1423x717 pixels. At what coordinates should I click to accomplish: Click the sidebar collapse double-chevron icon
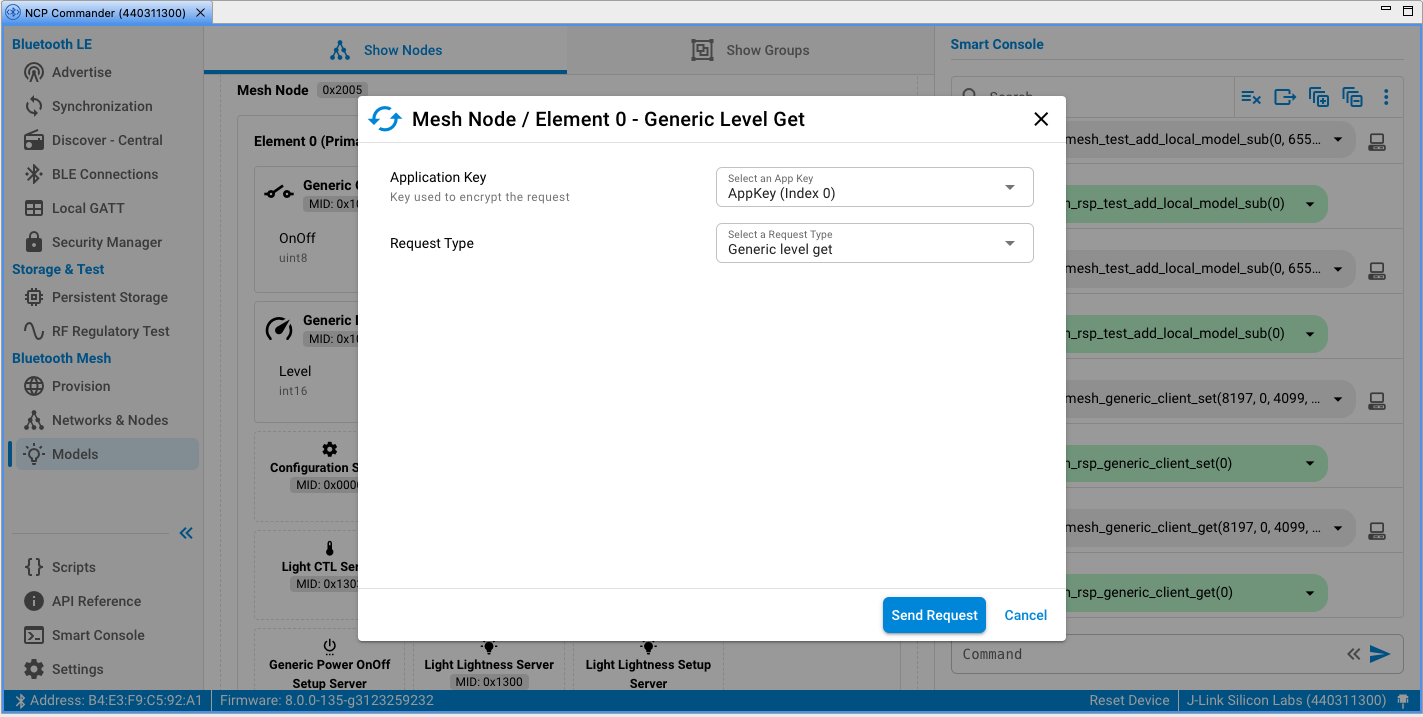[186, 533]
